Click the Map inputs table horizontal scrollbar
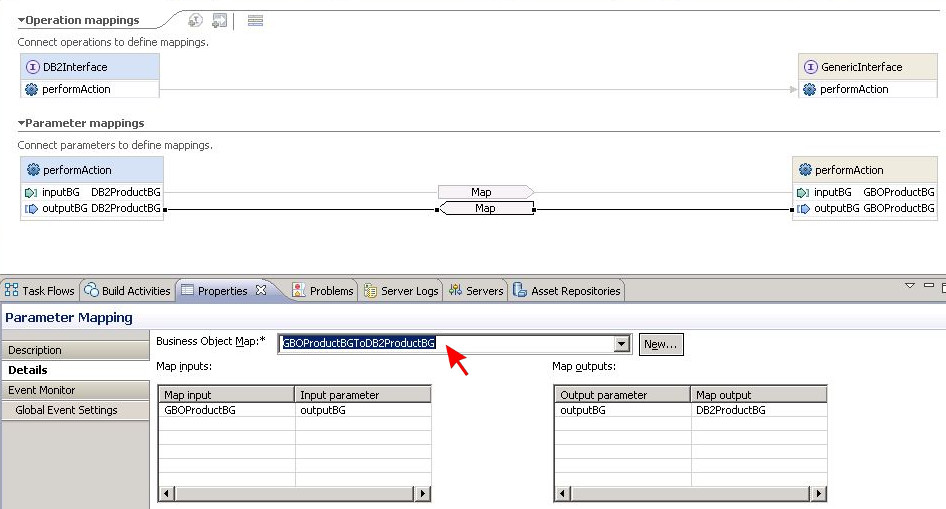The height and width of the screenshot is (509, 946). 295,494
